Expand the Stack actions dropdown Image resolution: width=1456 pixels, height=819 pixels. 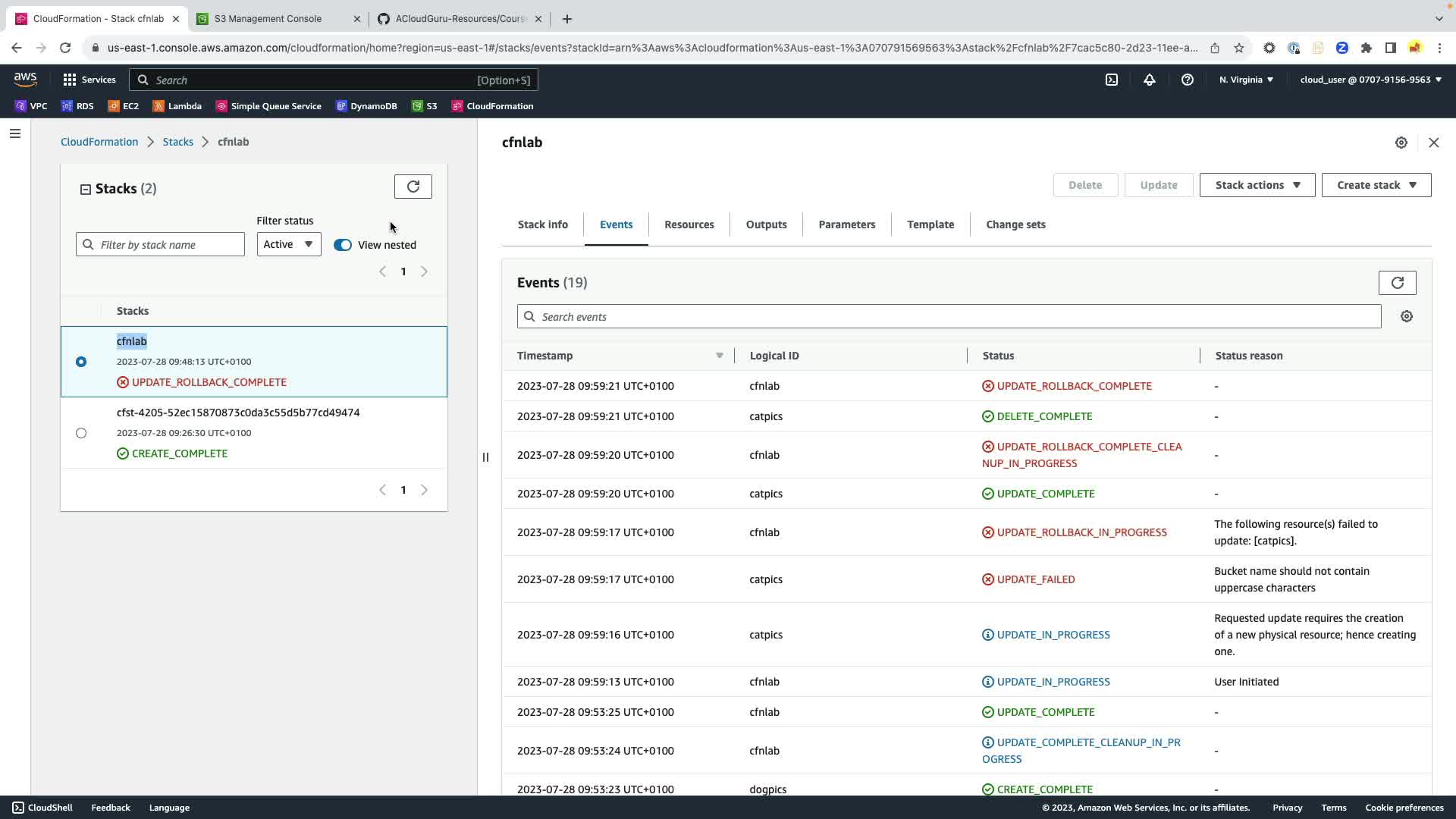click(x=1257, y=185)
